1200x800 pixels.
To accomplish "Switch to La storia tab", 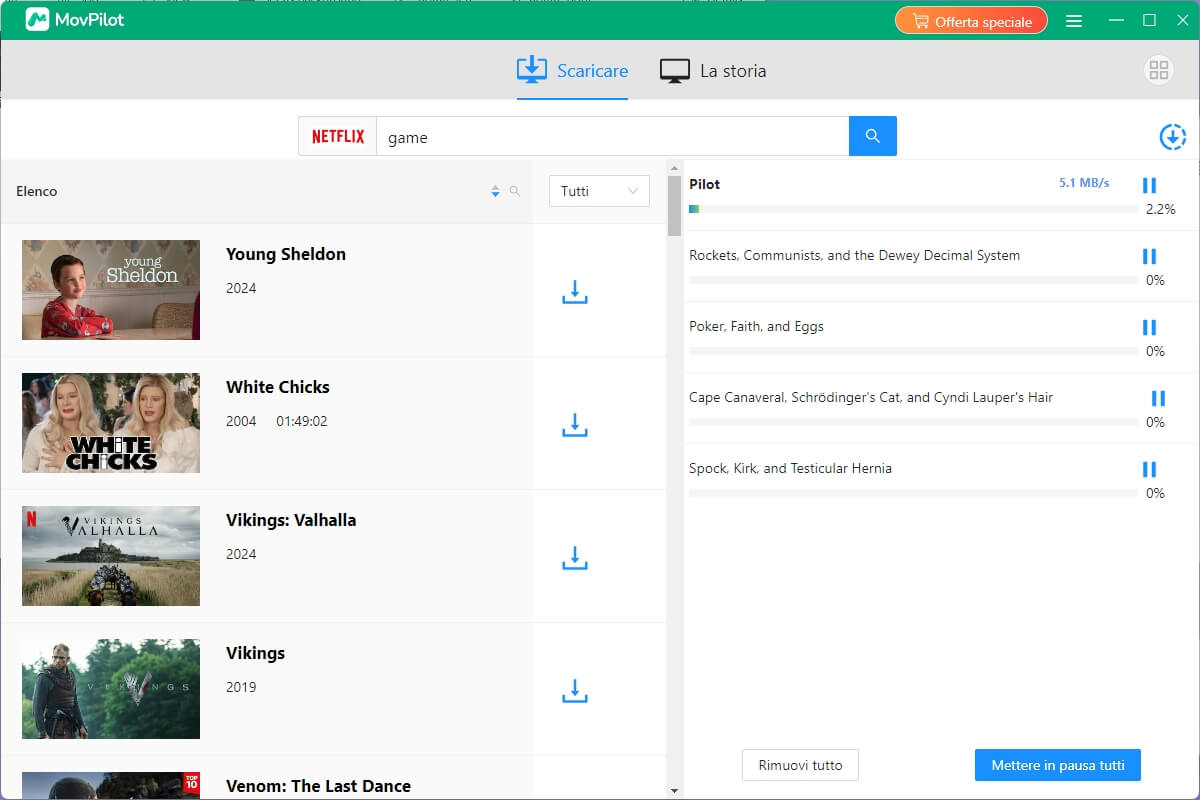I will [713, 71].
